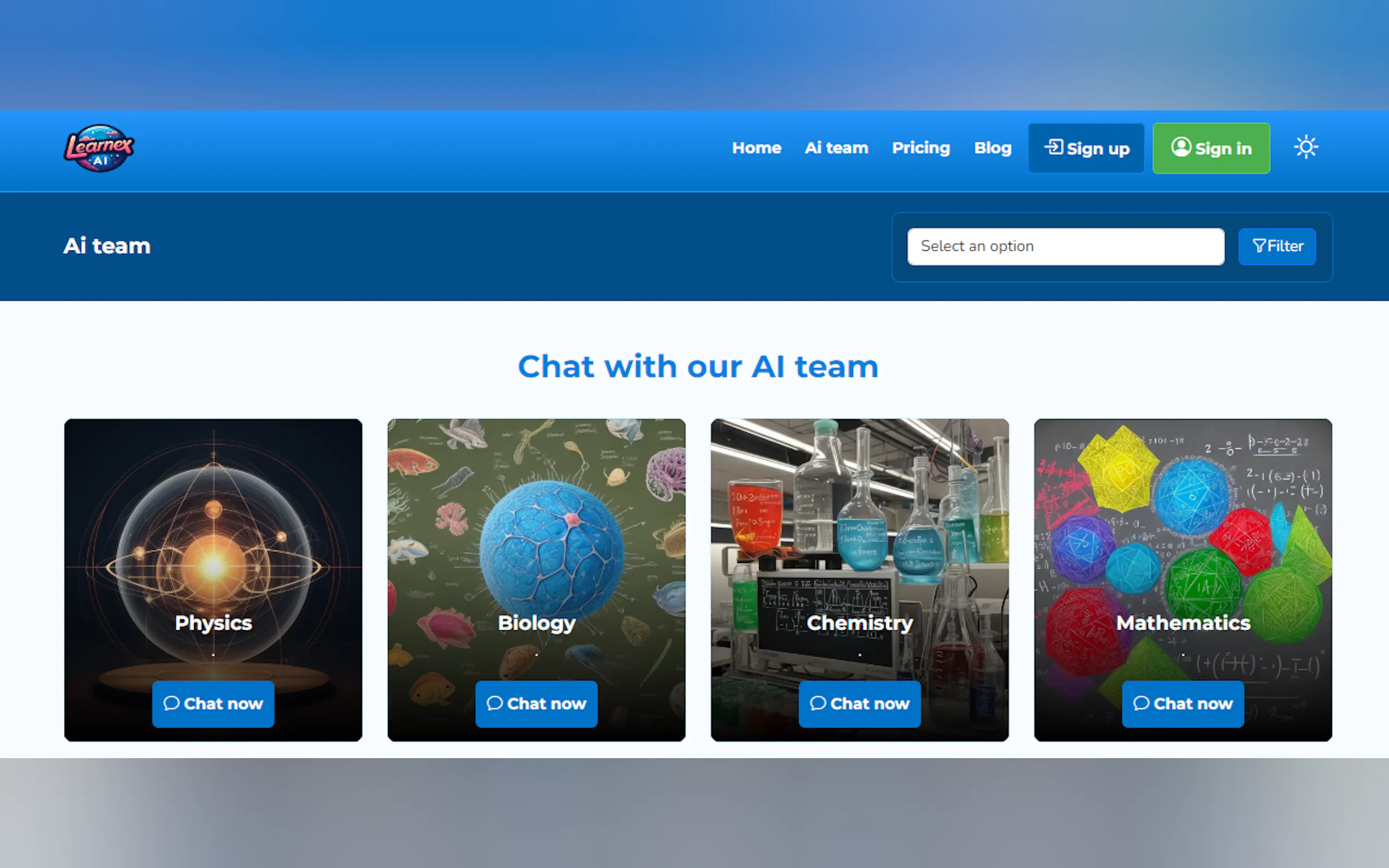Click the Chemistry chat bubble icon
Image resolution: width=1389 pixels, height=868 pixels.
[818, 703]
